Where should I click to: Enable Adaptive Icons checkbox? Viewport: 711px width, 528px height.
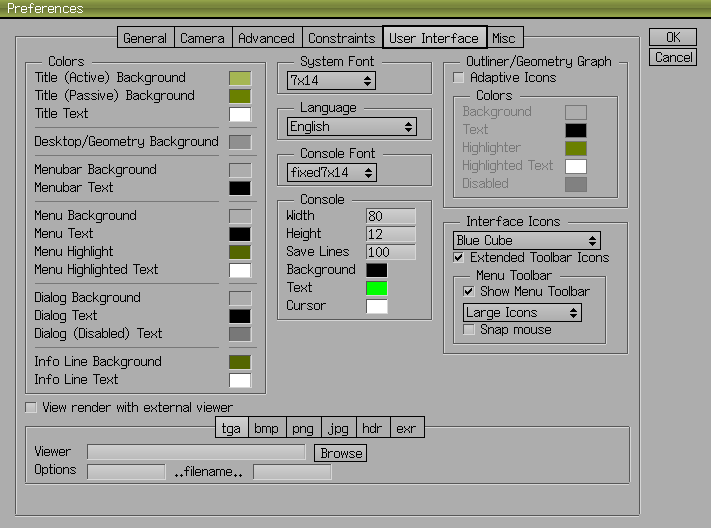(458, 78)
